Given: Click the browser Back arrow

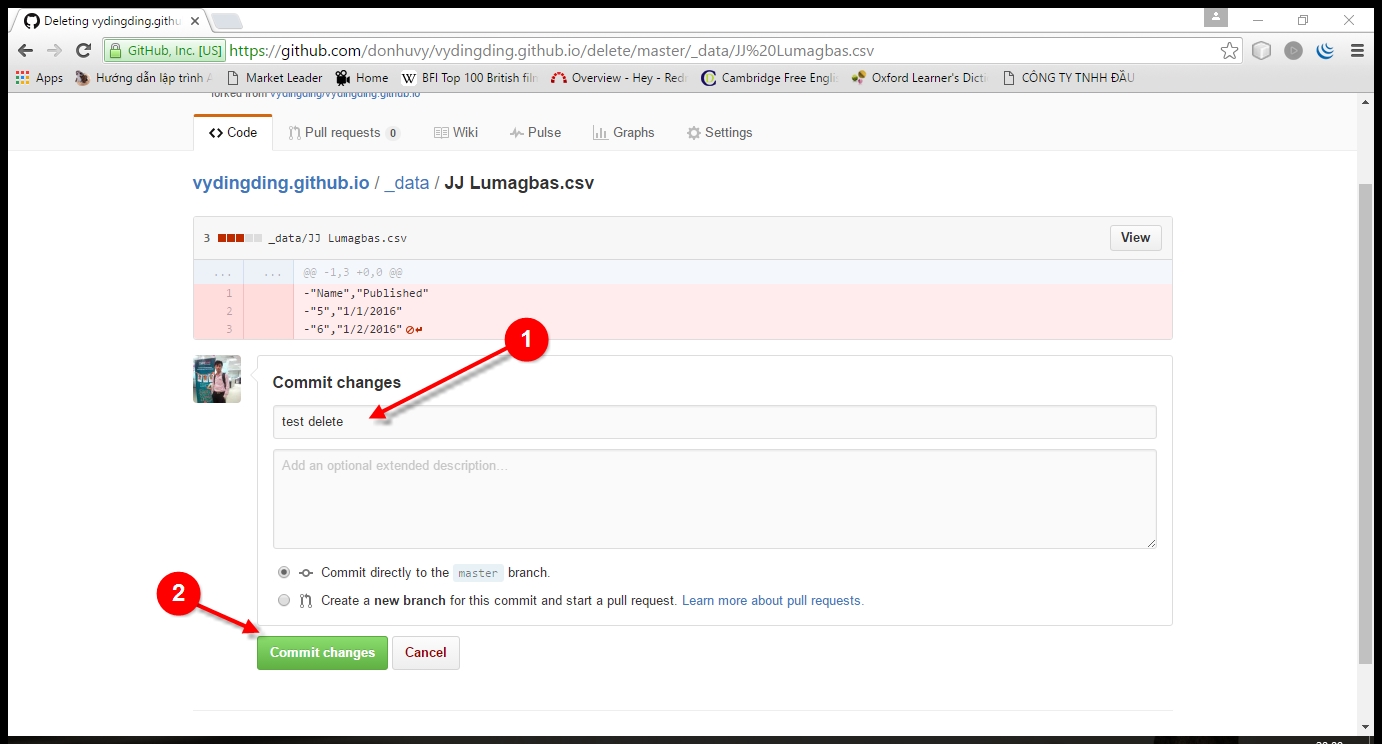Looking at the screenshot, I should click(25, 50).
